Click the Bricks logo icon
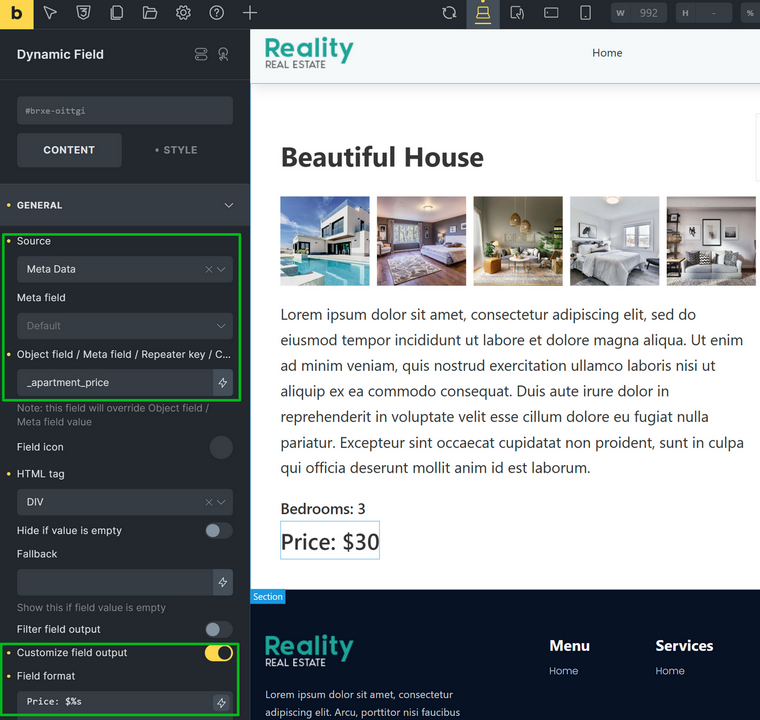The width and height of the screenshot is (760, 720). (16, 14)
